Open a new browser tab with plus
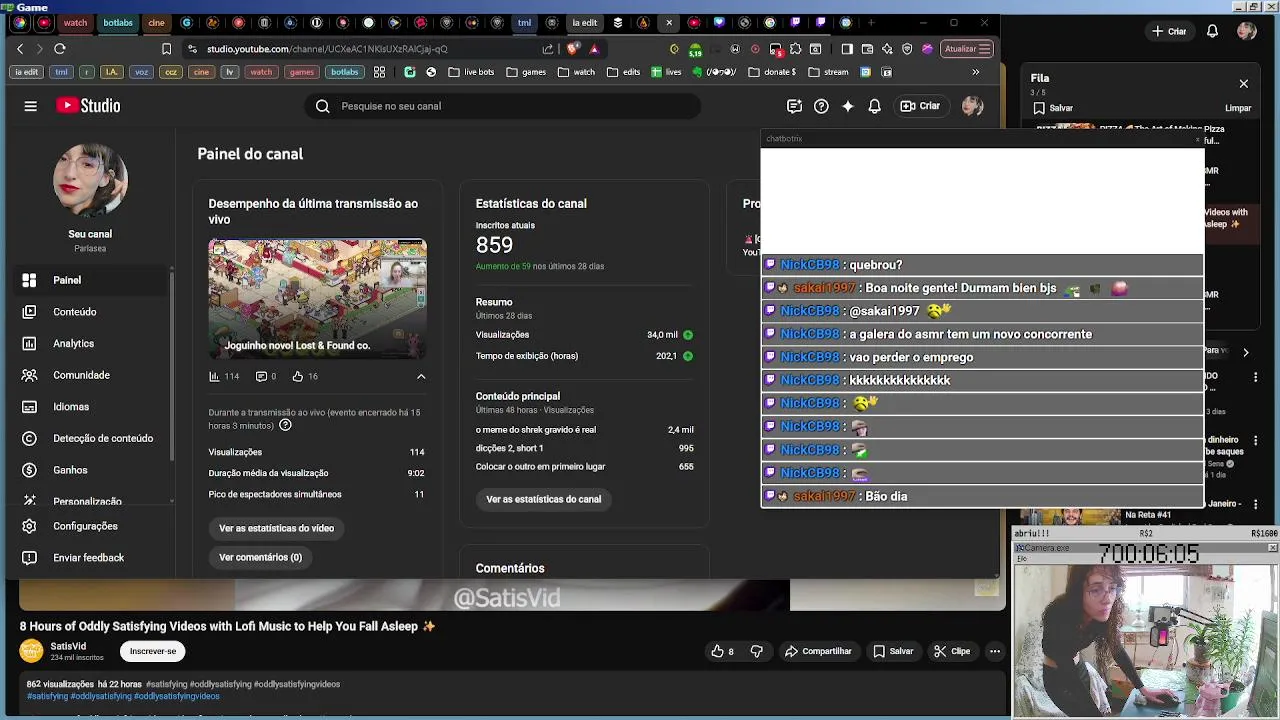 [871, 22]
